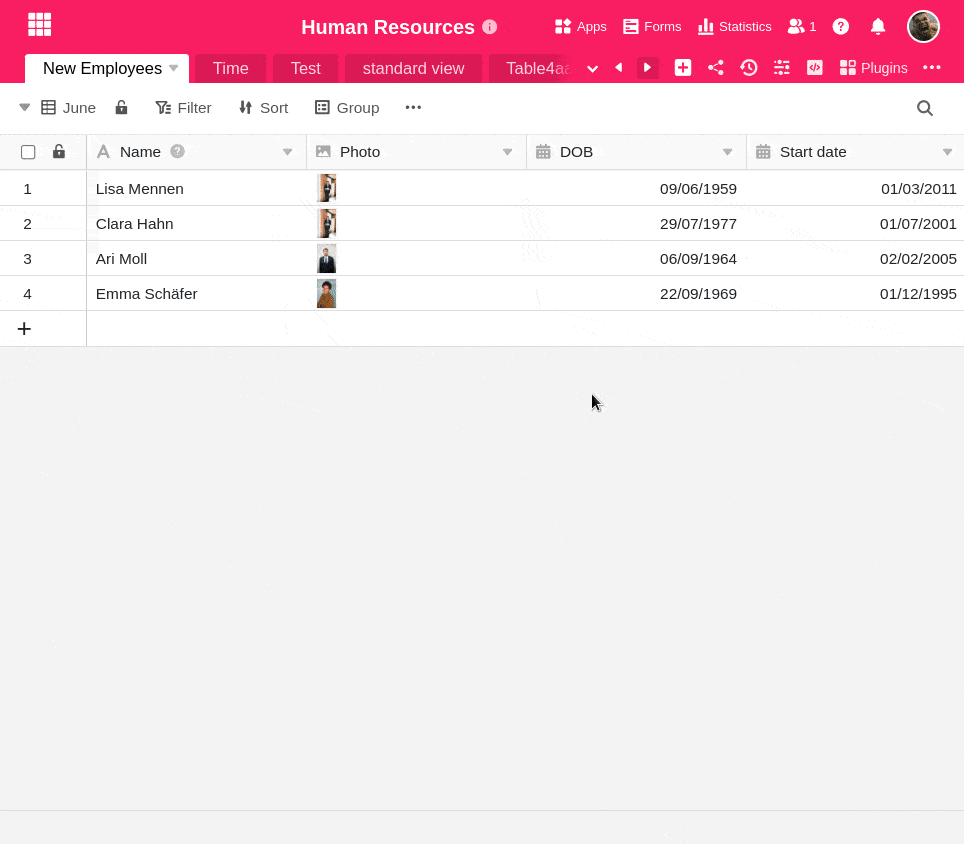This screenshot has width=964, height=844.
Task: Expand the hidden tables chevron list
Action: (x=593, y=68)
